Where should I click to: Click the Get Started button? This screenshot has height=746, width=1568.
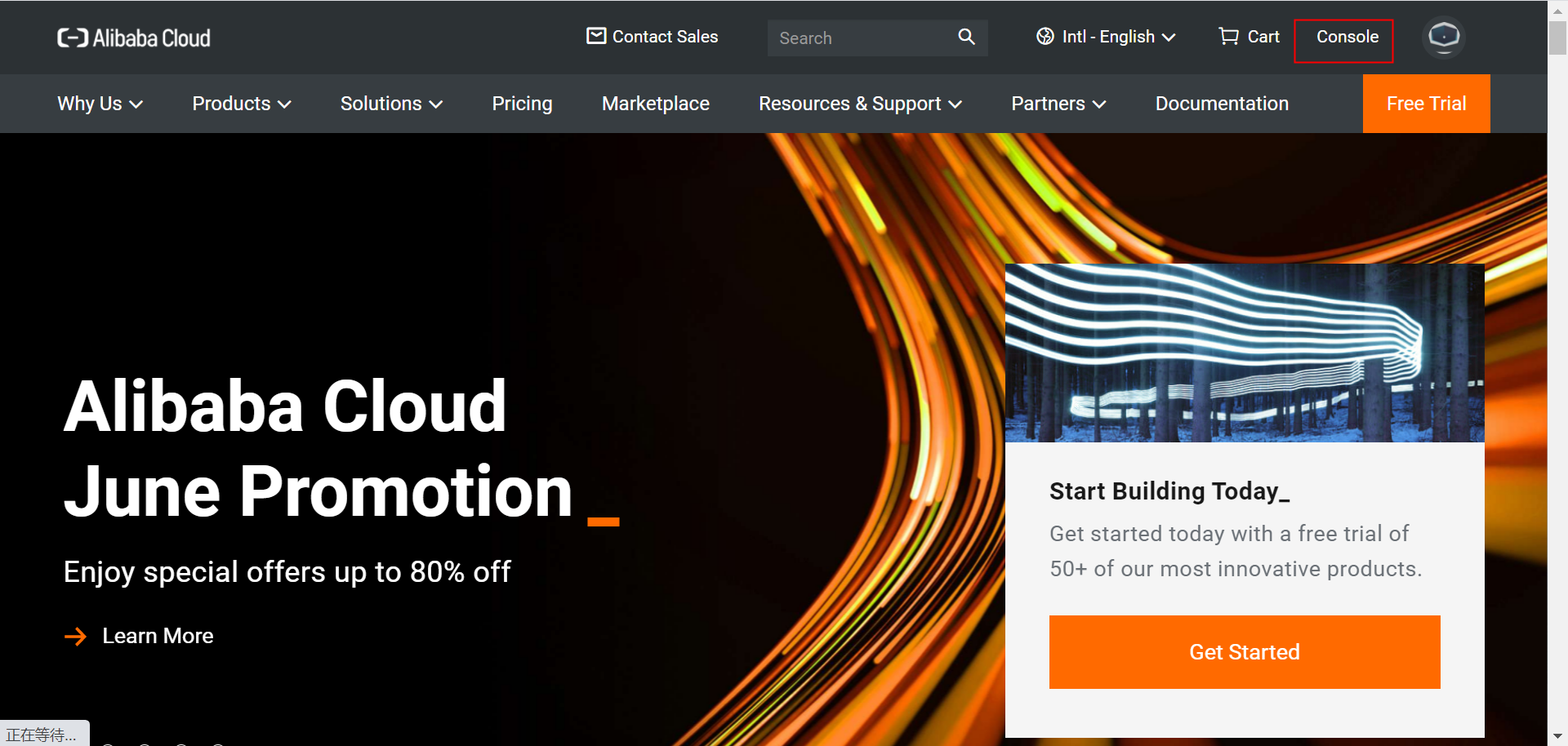point(1245,652)
